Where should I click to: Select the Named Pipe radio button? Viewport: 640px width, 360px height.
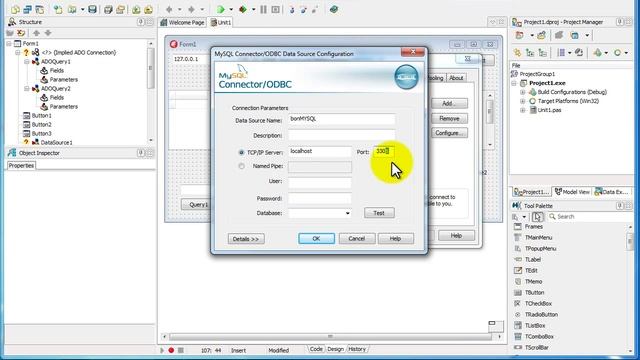pos(241,166)
